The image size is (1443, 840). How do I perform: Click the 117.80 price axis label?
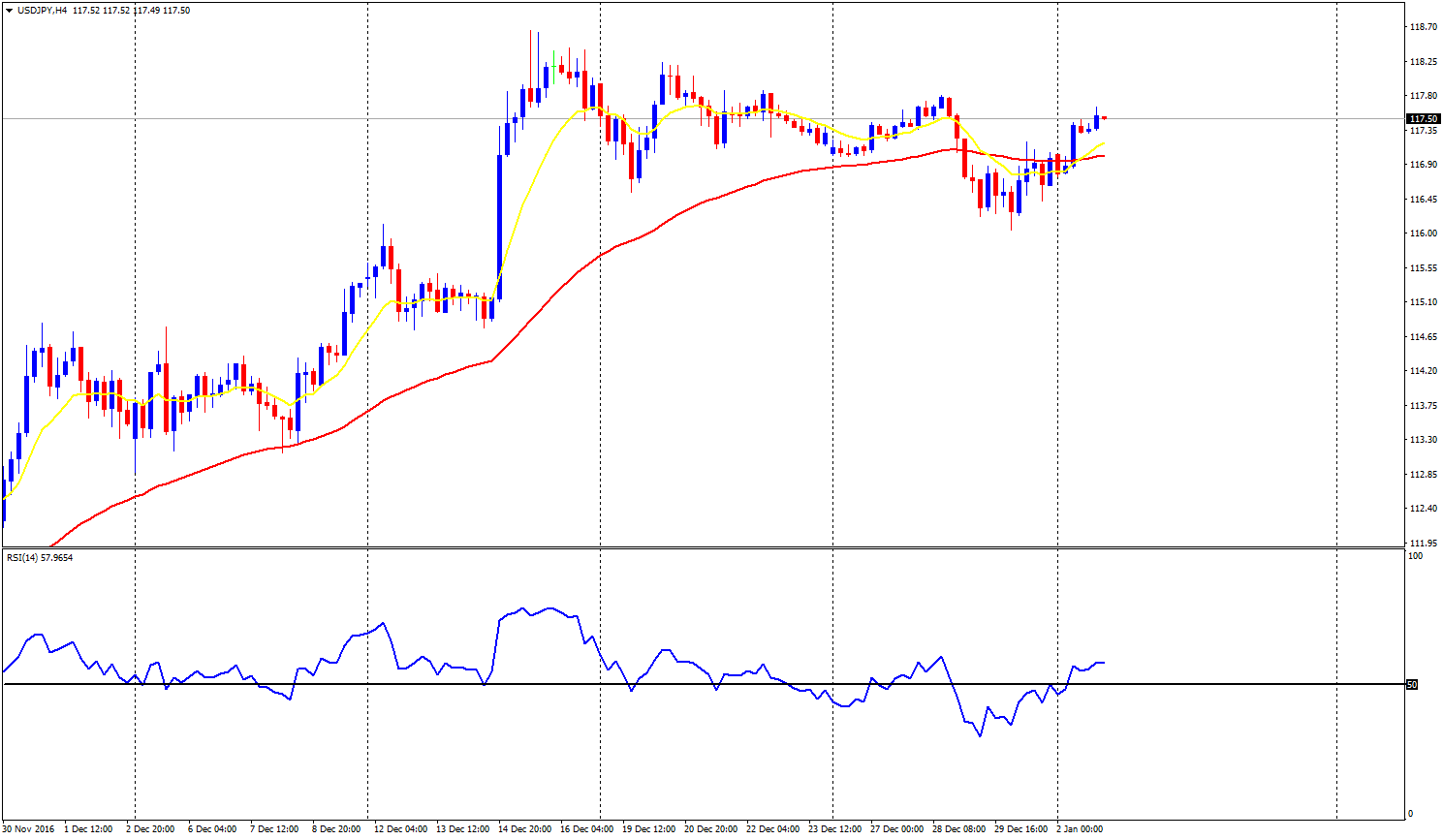(x=1424, y=96)
